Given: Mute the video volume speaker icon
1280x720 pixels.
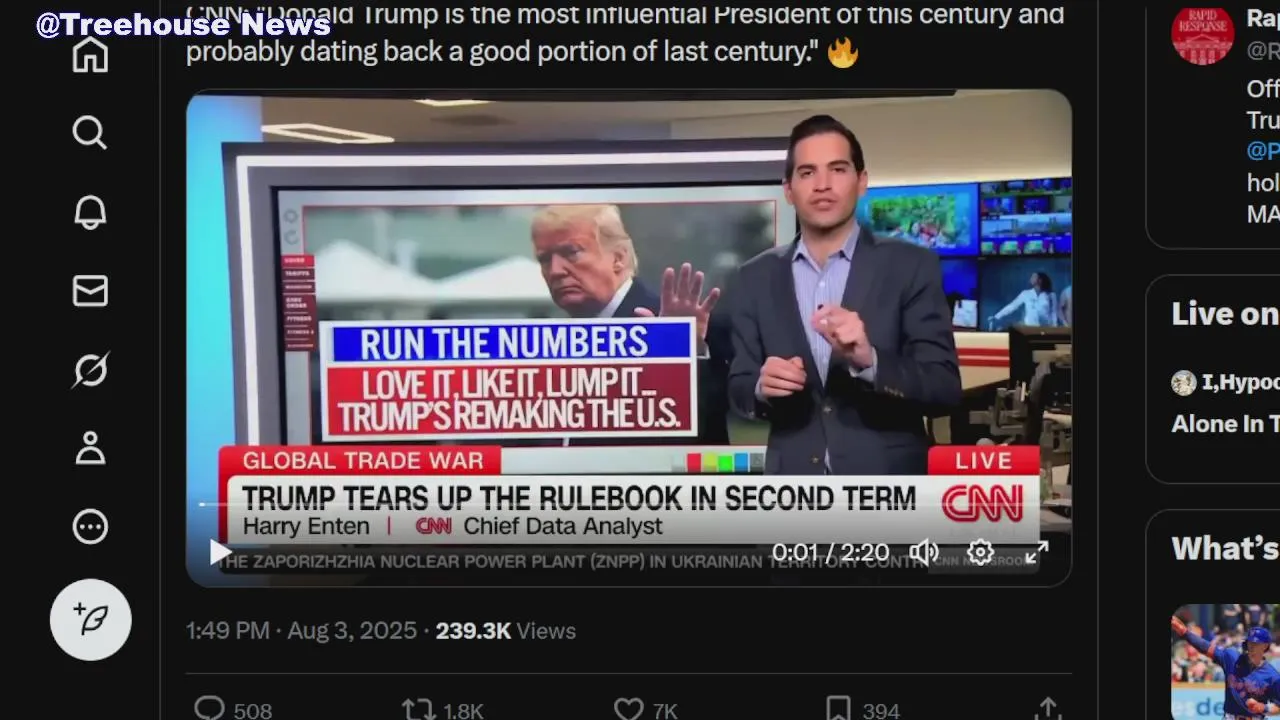Looking at the screenshot, I should [923, 552].
